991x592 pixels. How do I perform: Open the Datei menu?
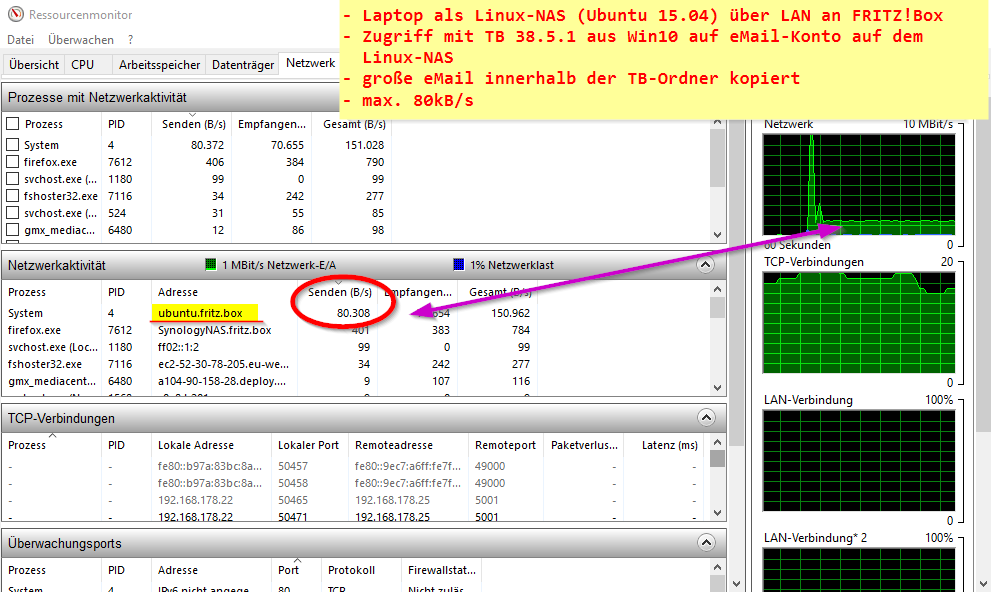tap(20, 39)
